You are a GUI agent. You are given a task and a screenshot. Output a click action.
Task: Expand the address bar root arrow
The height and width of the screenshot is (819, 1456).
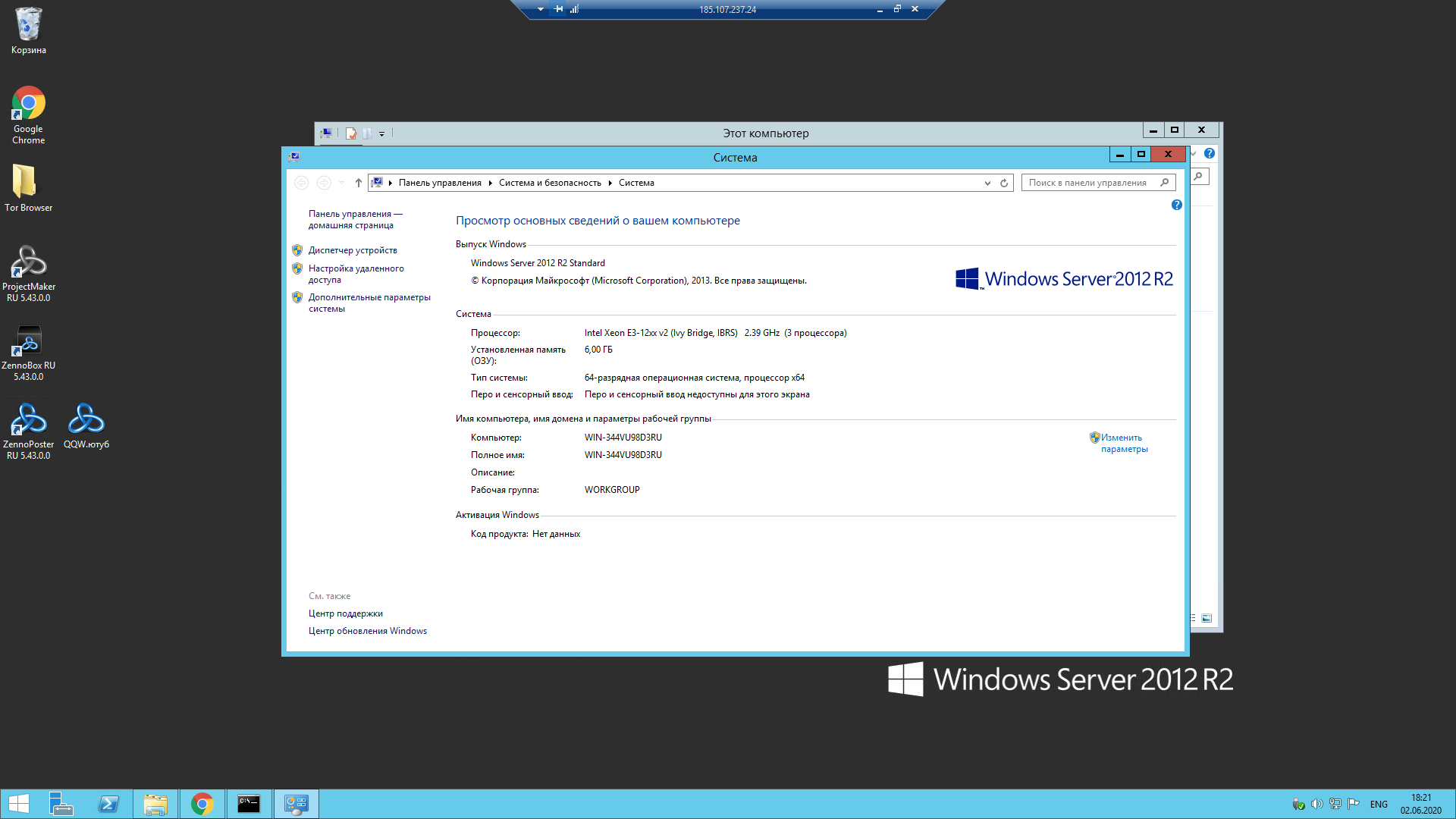point(391,183)
